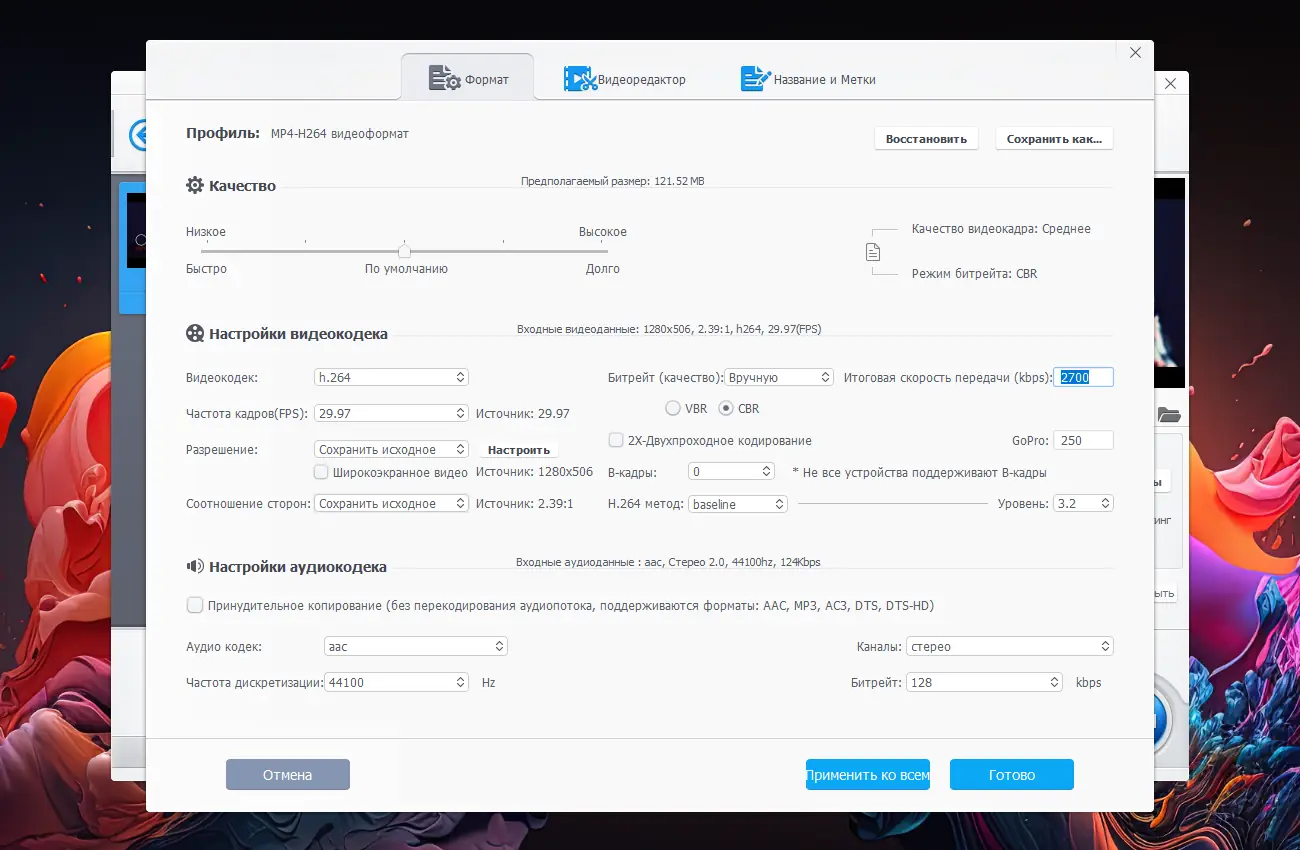Expand the Соотношение сторон dropdown
The image size is (1300, 850).
[x=391, y=504]
